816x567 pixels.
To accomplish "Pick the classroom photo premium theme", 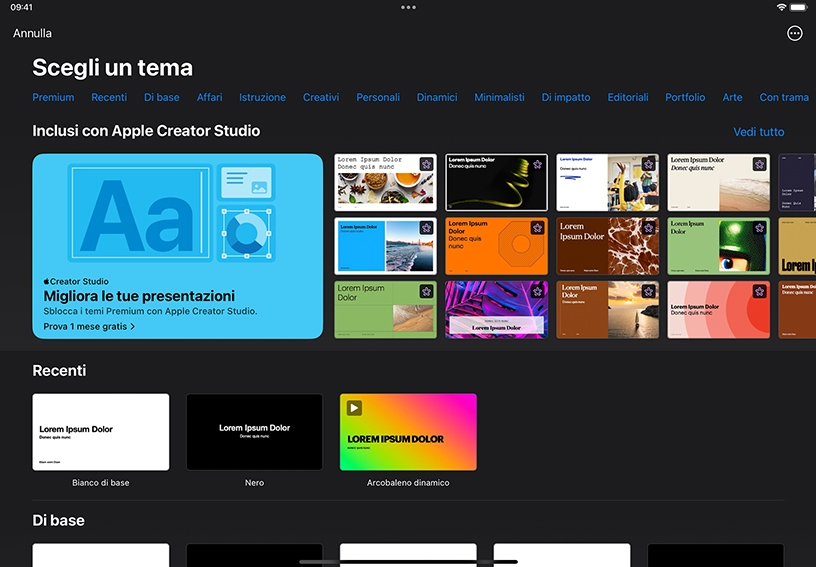I will tap(607, 182).
